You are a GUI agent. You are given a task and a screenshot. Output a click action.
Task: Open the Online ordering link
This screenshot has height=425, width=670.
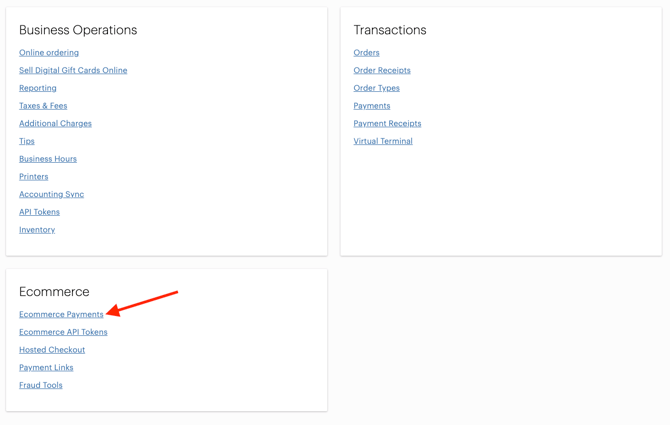49,53
